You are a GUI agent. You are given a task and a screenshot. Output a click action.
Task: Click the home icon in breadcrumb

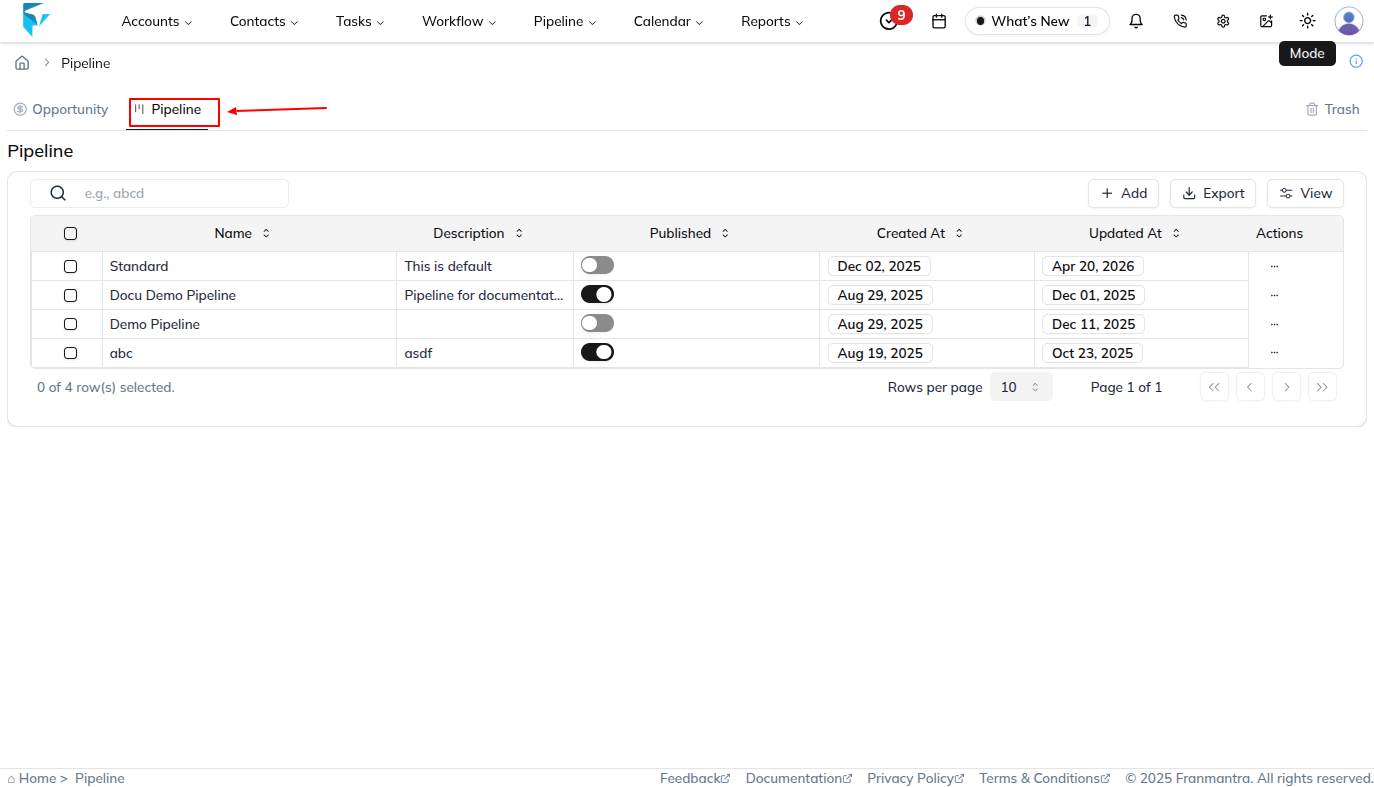point(22,63)
